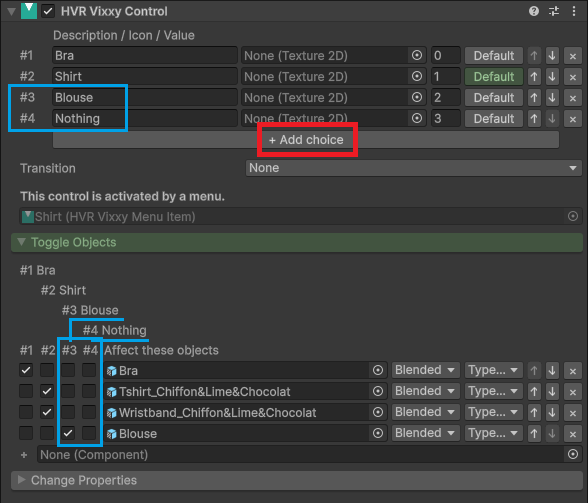
Task: Toggle the HVR Vixxy Control enabled checkbox
Action: 48,11
